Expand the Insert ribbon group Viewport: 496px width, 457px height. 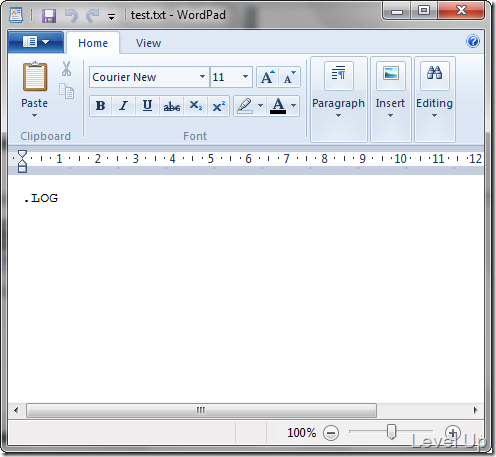click(x=390, y=99)
